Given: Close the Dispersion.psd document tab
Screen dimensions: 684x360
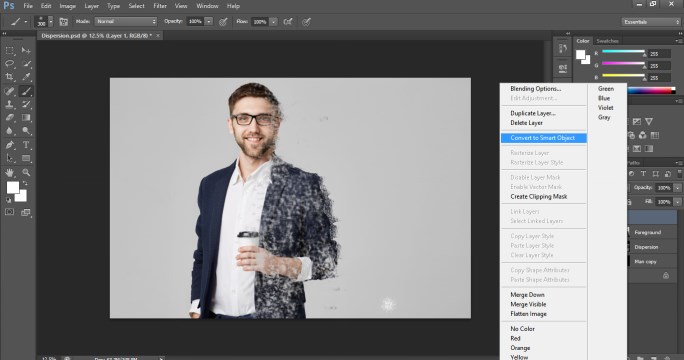Looking at the screenshot, I should (x=158, y=36).
